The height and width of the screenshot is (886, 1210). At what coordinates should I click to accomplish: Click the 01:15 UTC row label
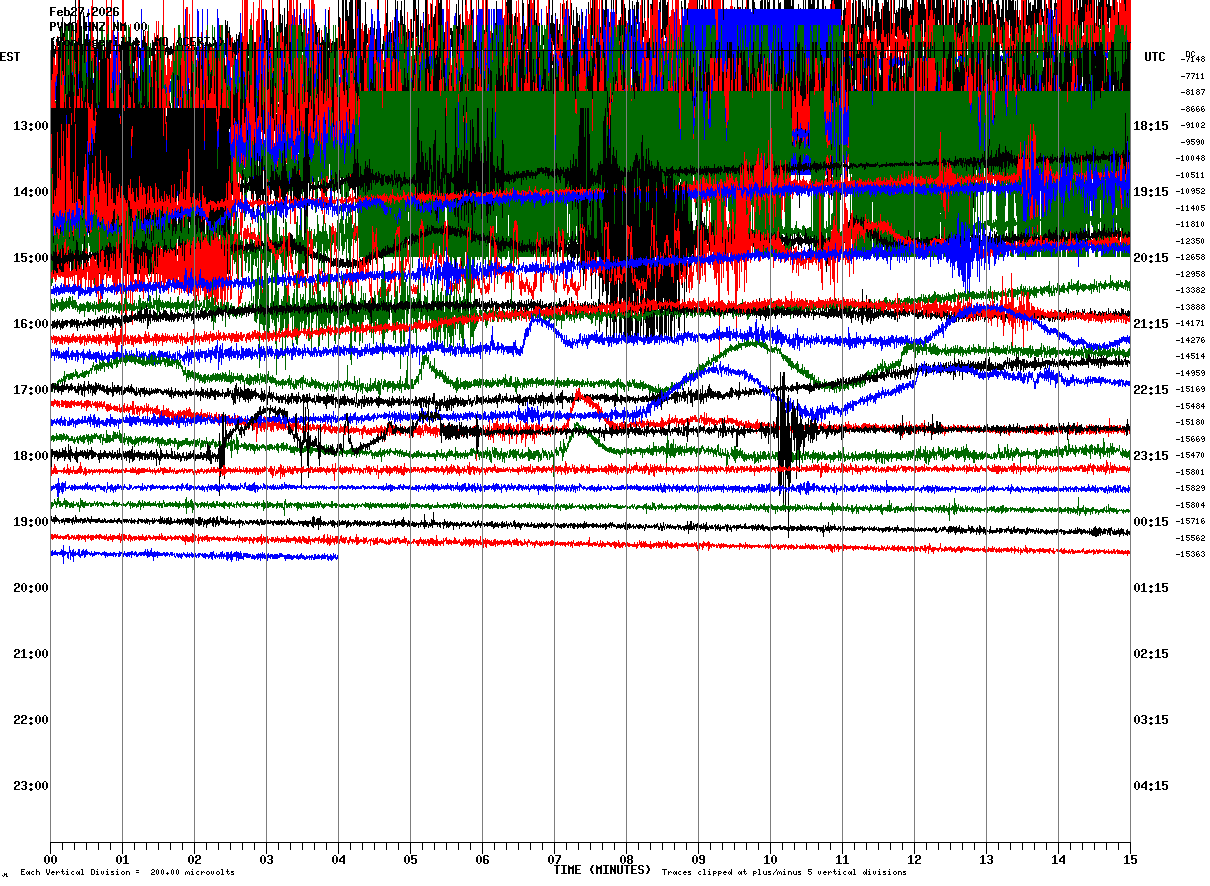coord(1151,588)
